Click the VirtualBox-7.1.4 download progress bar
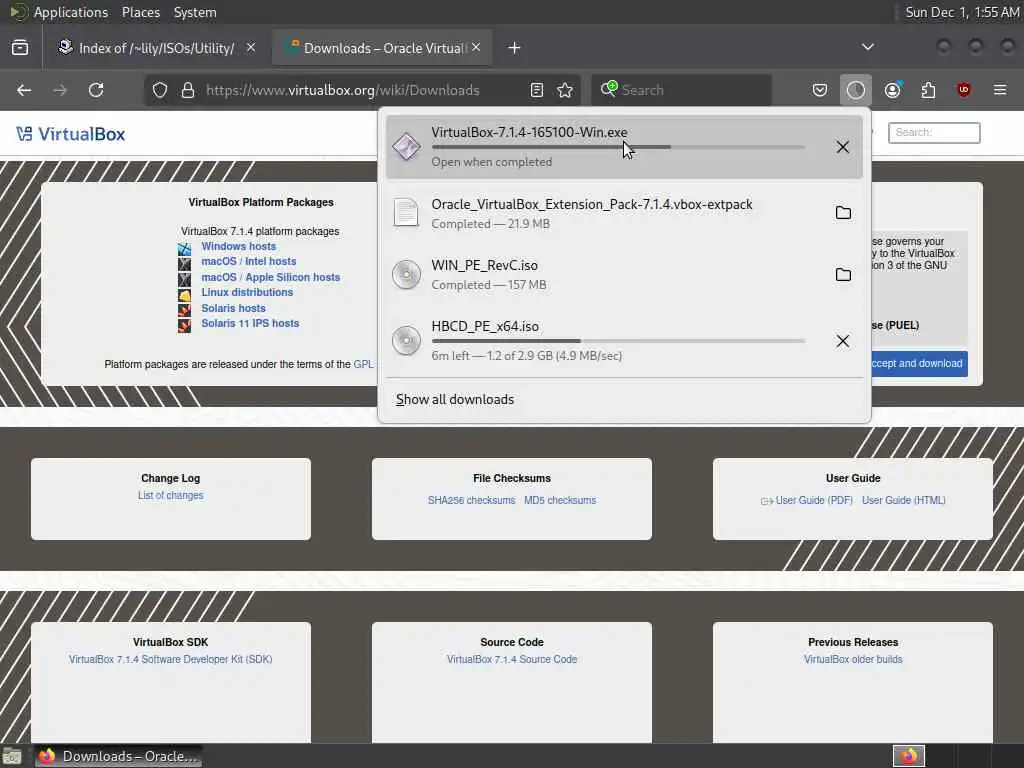The height and width of the screenshot is (768, 1024). tap(618, 148)
